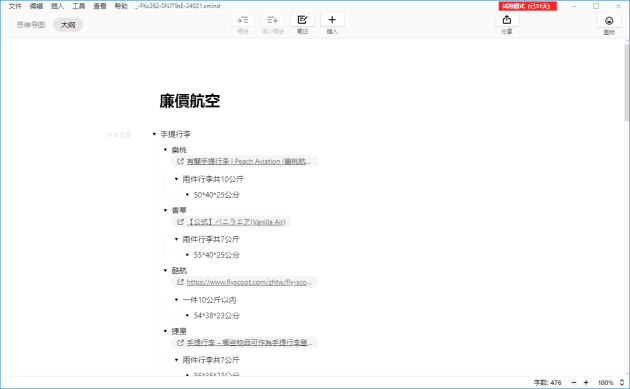Screen dimensions: 630x389
Task: Collapse the 兩件行李共10公斤 triangle
Action: point(176,179)
